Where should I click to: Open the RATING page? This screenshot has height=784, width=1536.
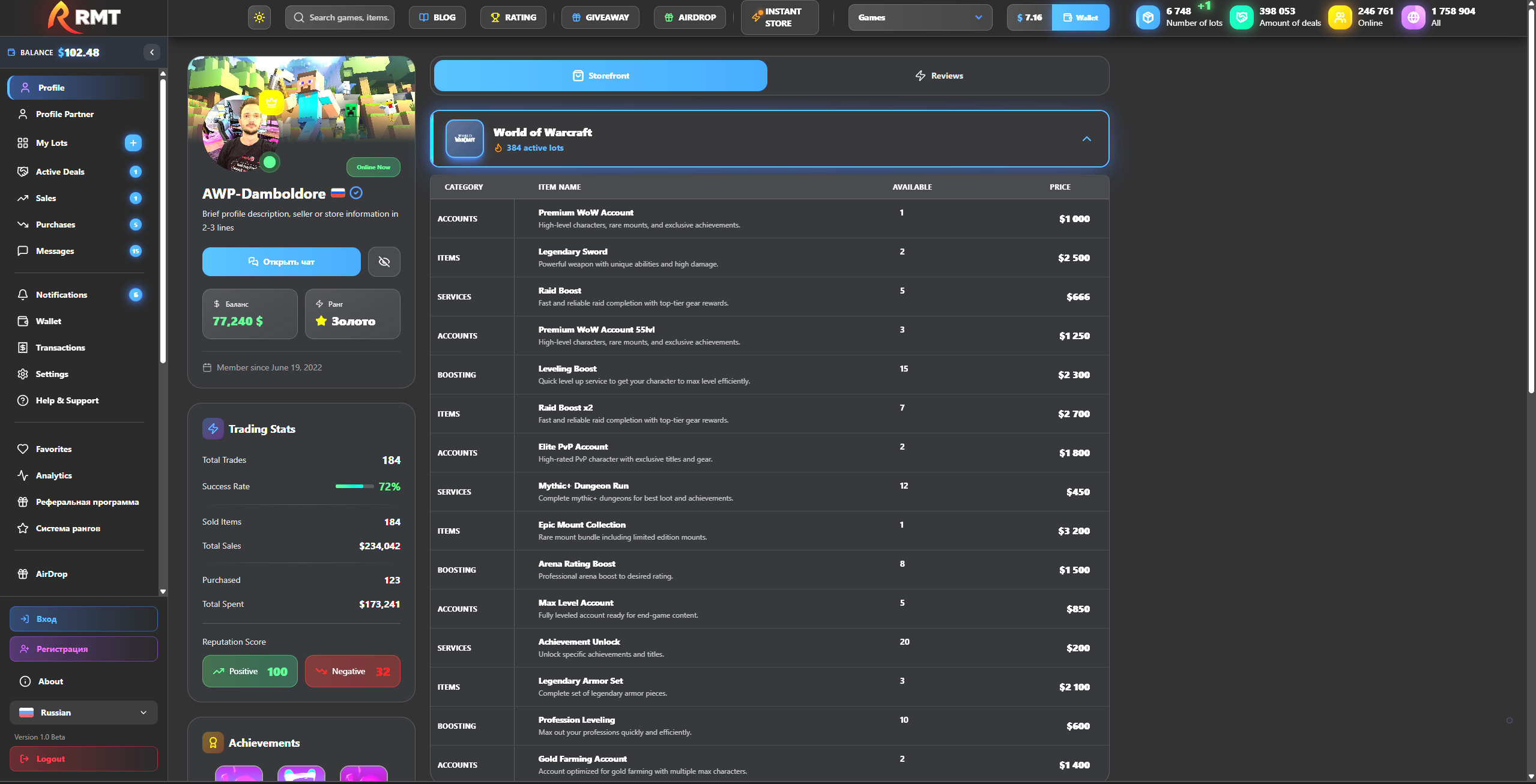click(513, 17)
